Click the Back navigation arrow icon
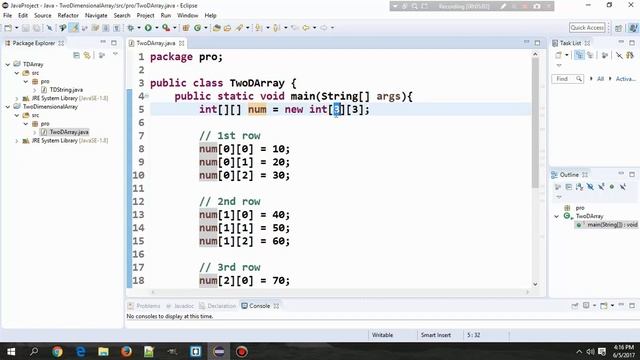The height and width of the screenshot is (360, 640). [x=306, y=28]
